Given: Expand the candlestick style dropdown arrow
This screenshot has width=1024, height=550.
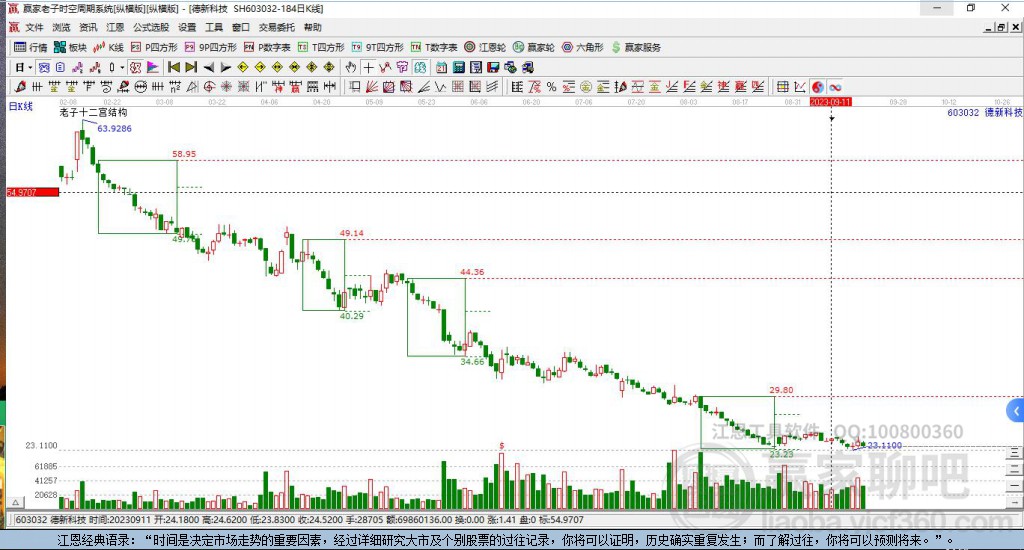Looking at the screenshot, I should pos(122,67).
